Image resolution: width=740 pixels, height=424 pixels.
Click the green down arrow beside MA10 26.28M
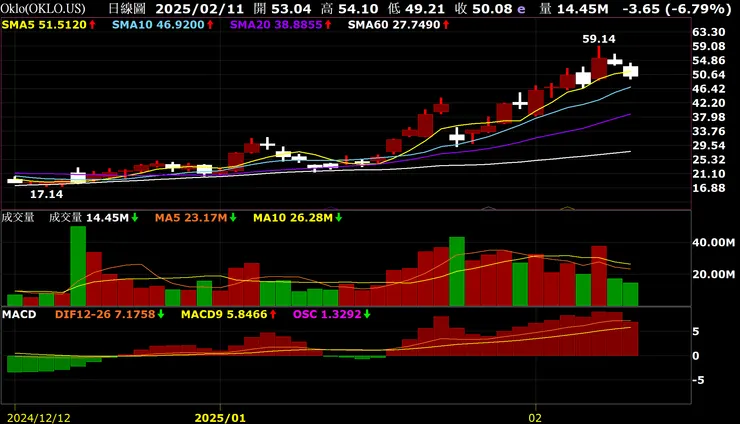point(338,218)
